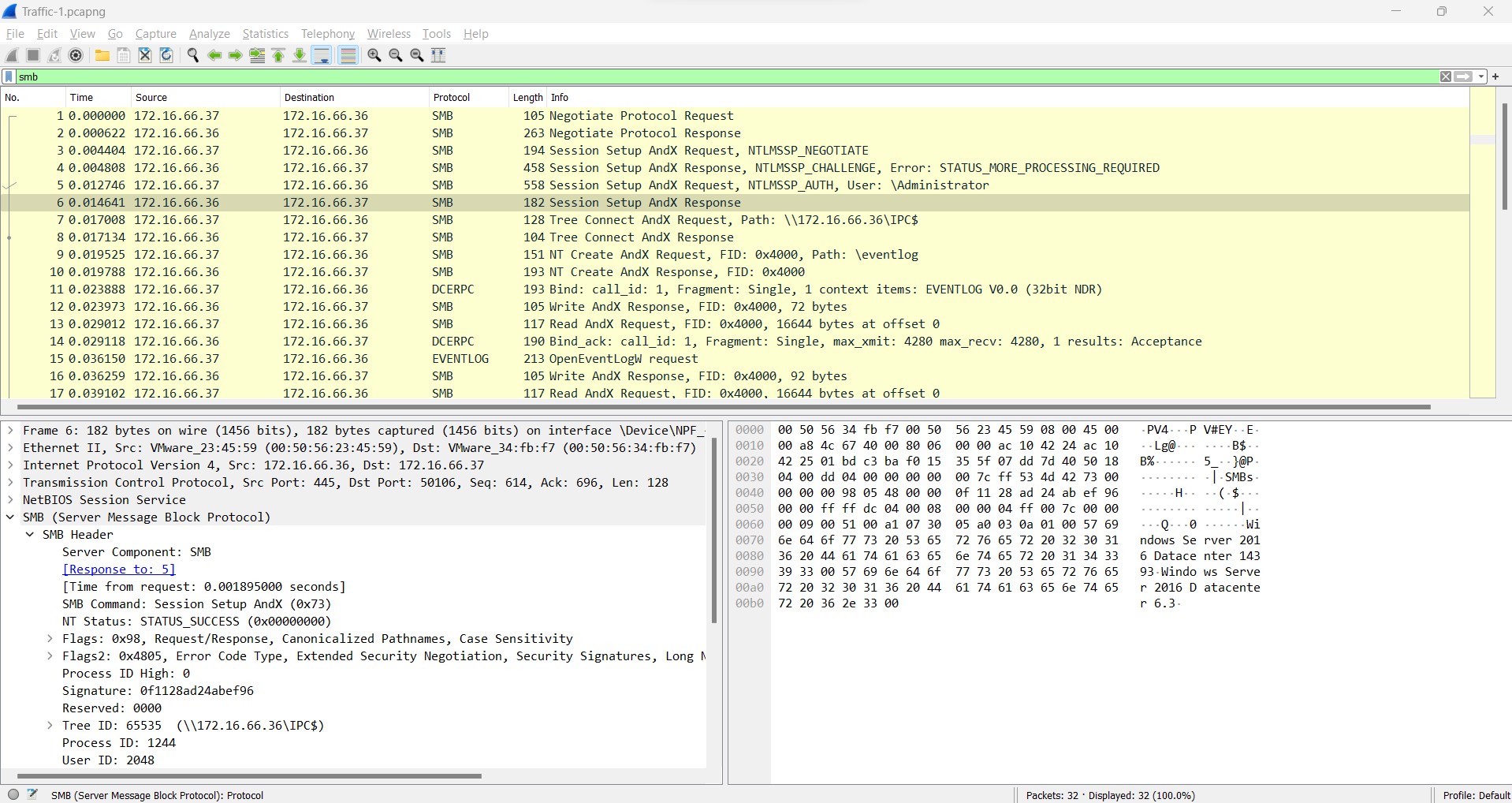This screenshot has height=803, width=1512.
Task: Toggle packet colorization button
Action: (348, 55)
